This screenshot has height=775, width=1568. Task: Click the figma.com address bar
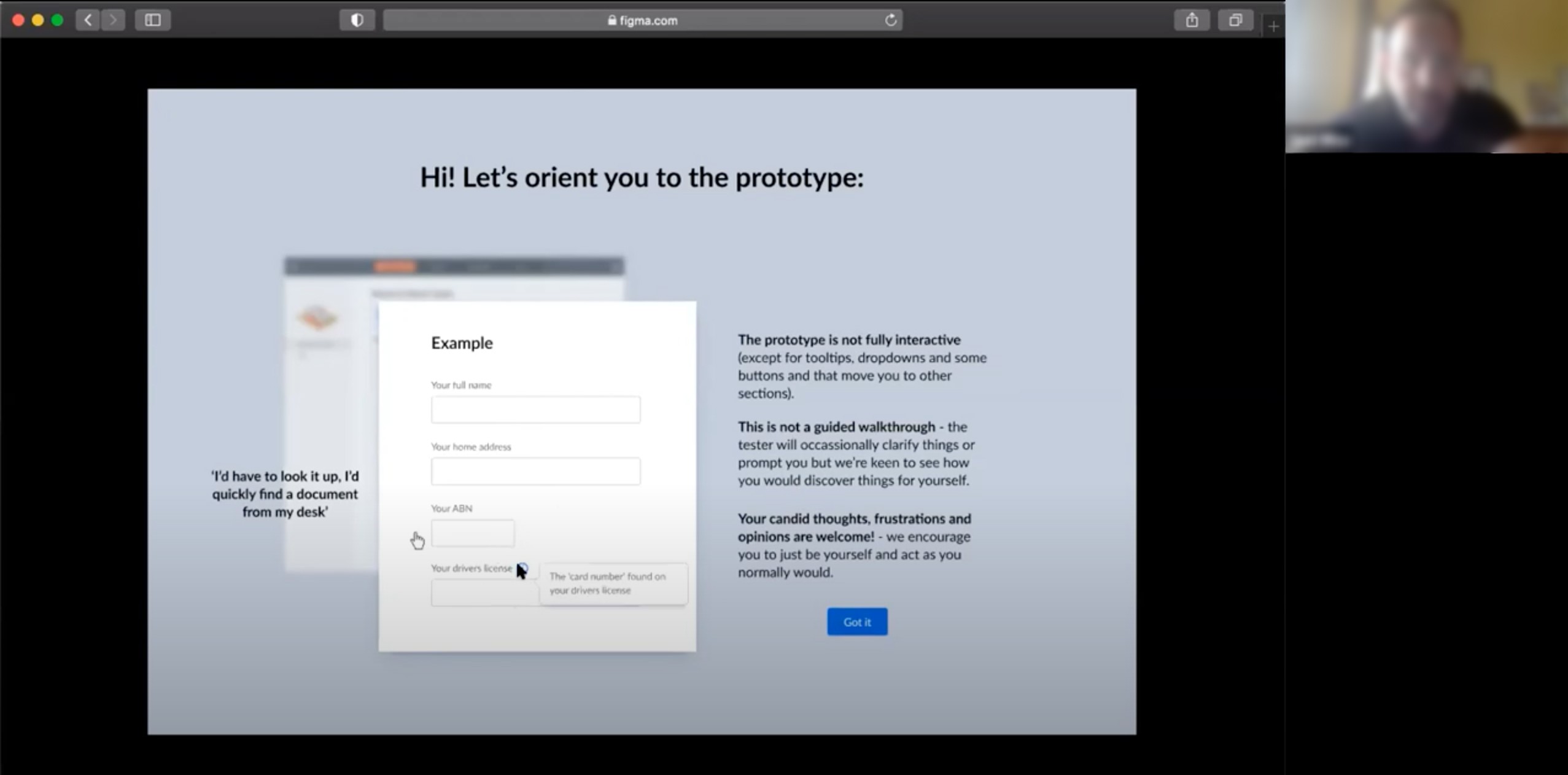(642, 20)
